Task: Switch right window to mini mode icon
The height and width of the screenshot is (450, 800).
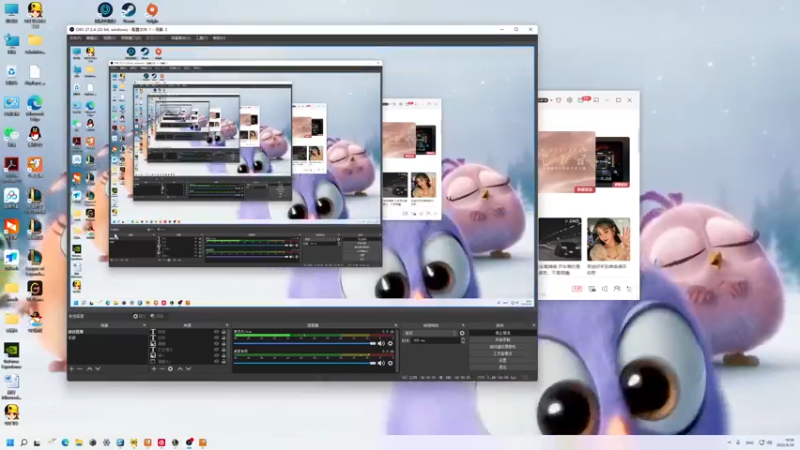Action: click(x=596, y=100)
